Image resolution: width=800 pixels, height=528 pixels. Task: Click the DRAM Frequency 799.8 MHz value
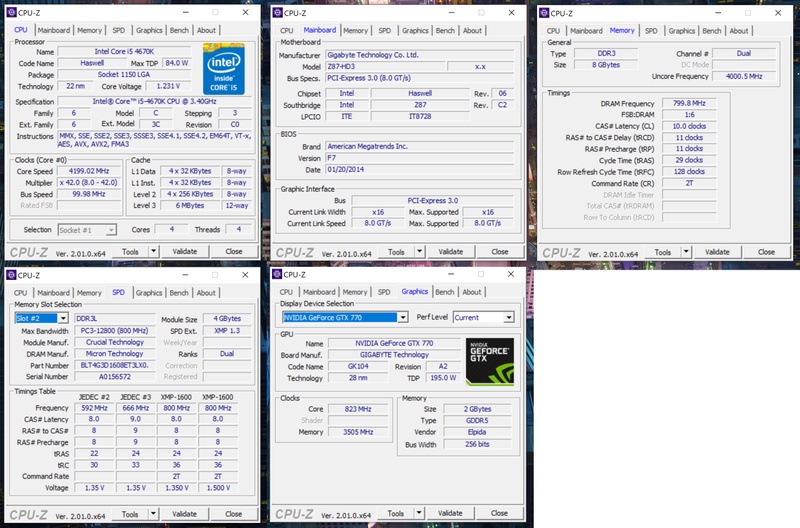click(x=689, y=103)
